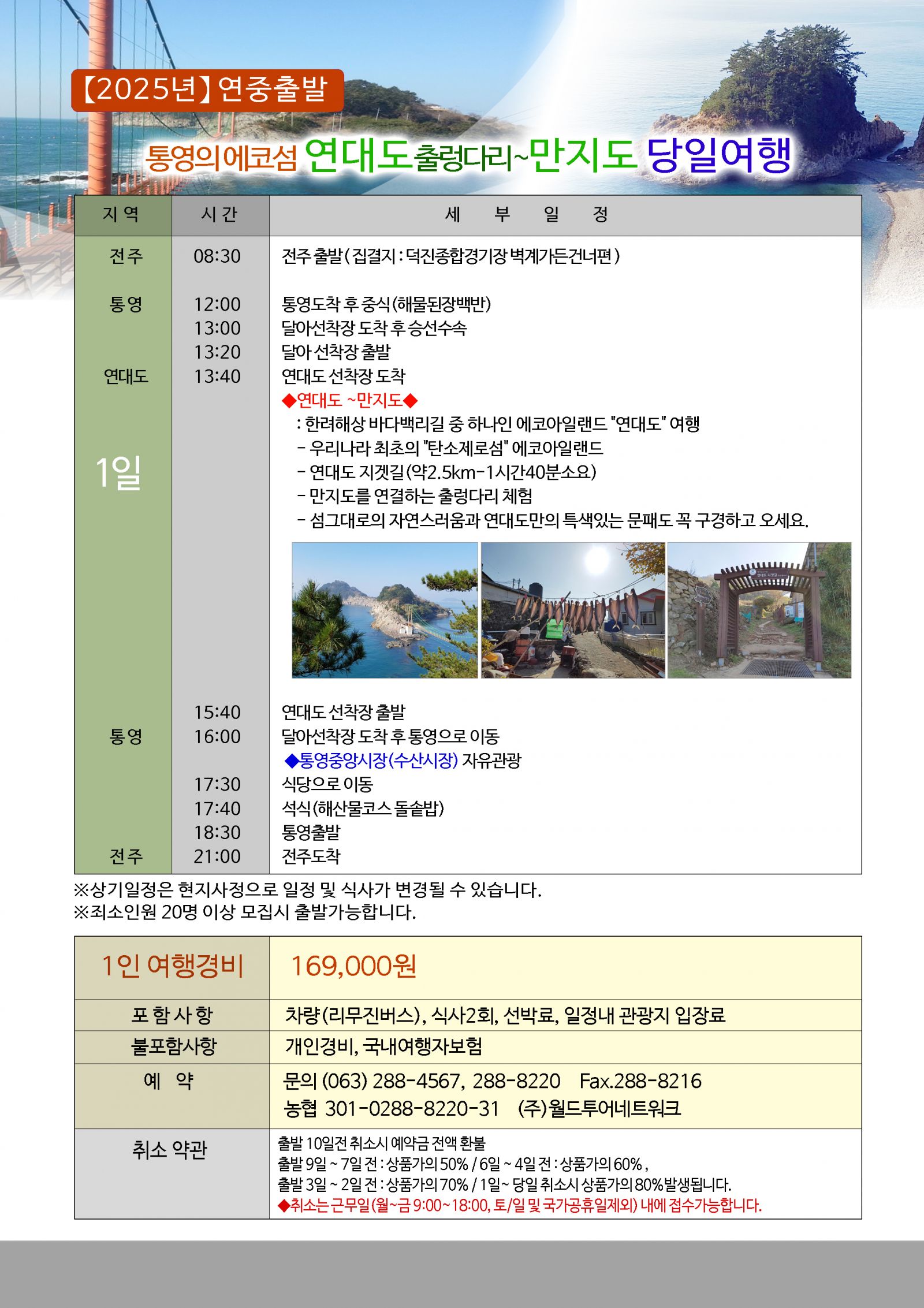Open the drying fish photo
Screen dimensions: 924x1308
click(x=573, y=610)
